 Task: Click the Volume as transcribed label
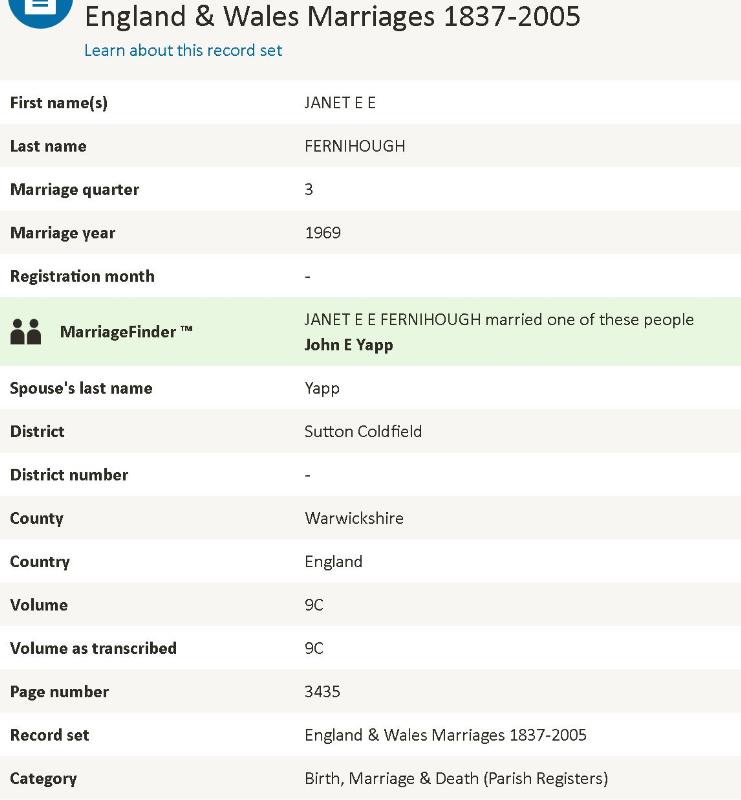pos(93,648)
